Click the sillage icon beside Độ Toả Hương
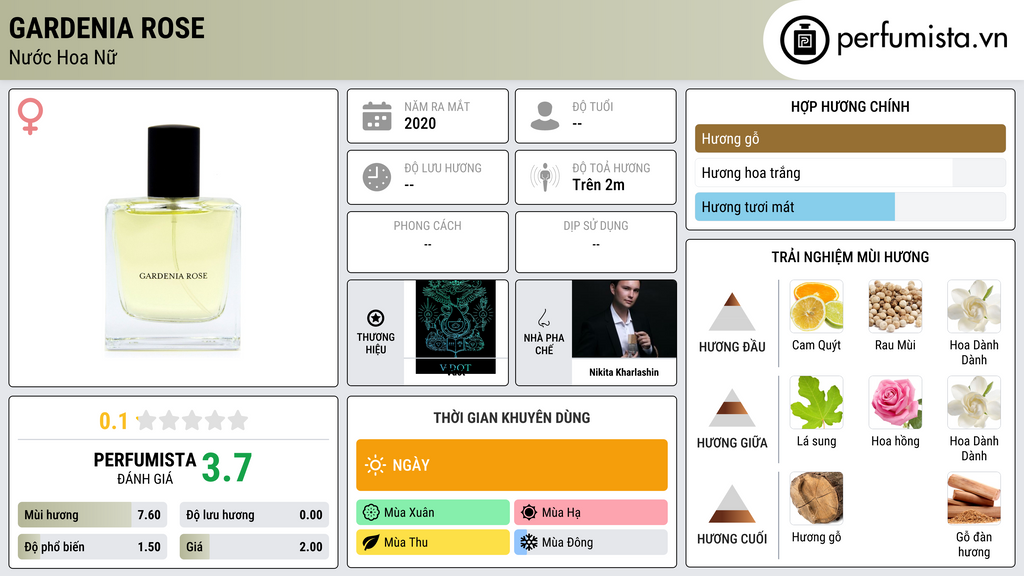1024x576 pixels. tap(545, 177)
